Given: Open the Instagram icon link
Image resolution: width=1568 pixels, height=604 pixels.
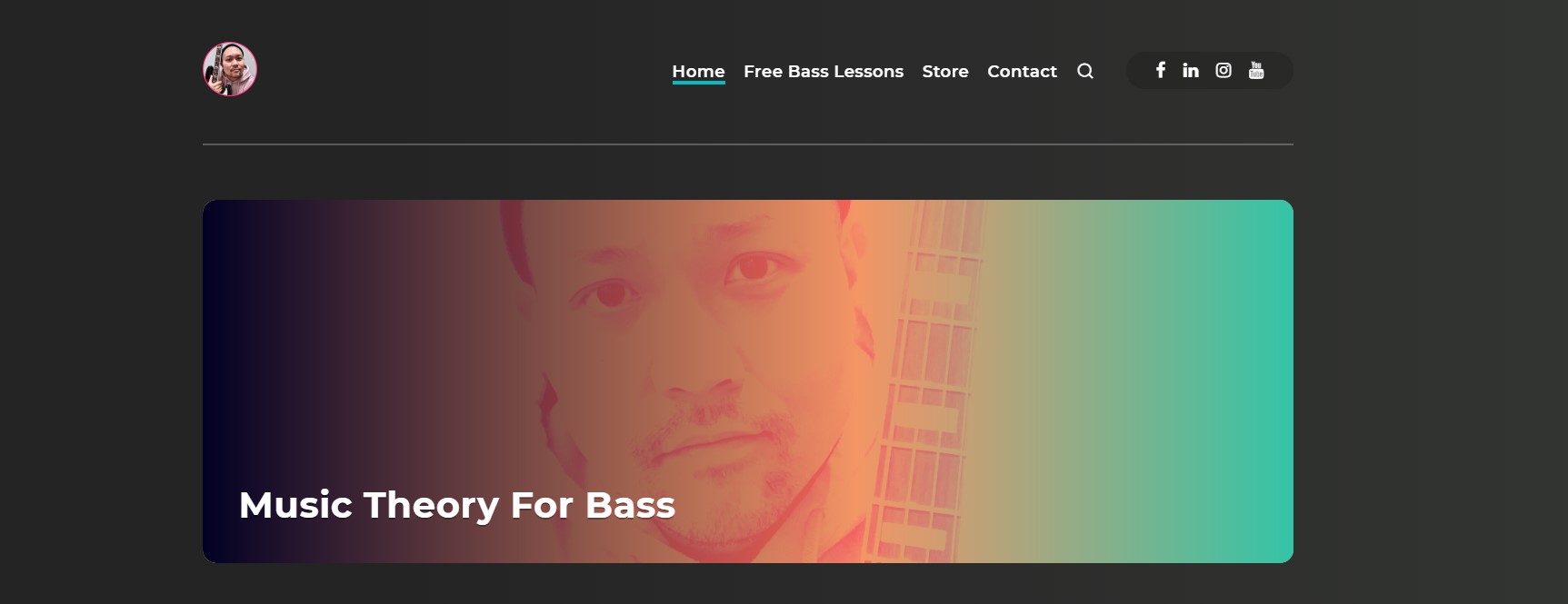Looking at the screenshot, I should tap(1223, 70).
